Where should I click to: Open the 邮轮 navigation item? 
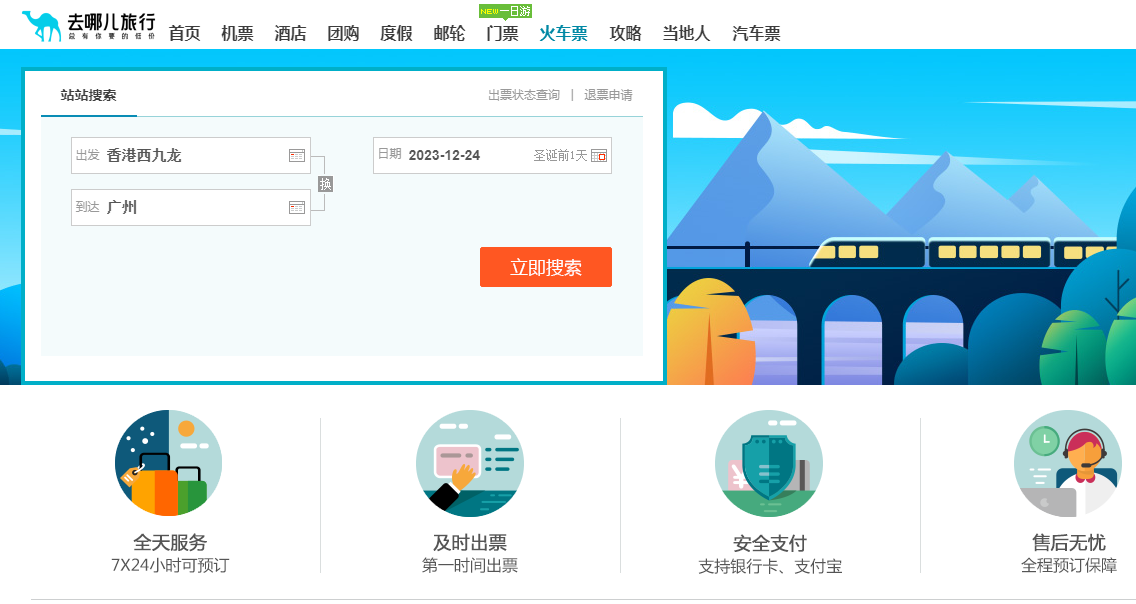coord(449,33)
